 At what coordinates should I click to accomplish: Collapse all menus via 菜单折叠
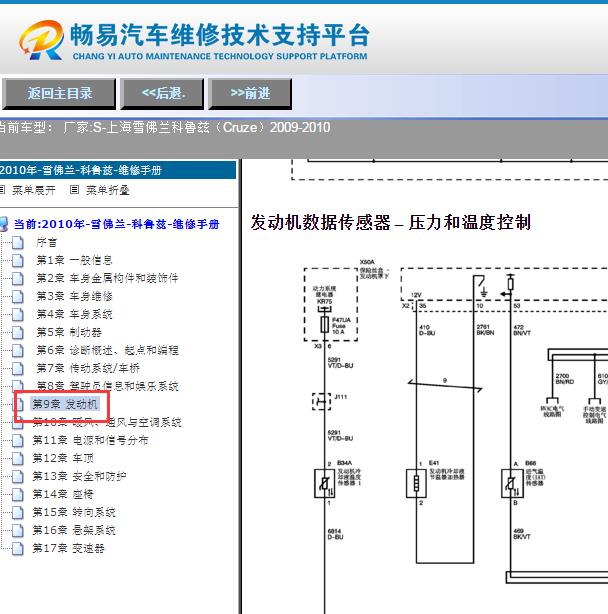point(107,190)
